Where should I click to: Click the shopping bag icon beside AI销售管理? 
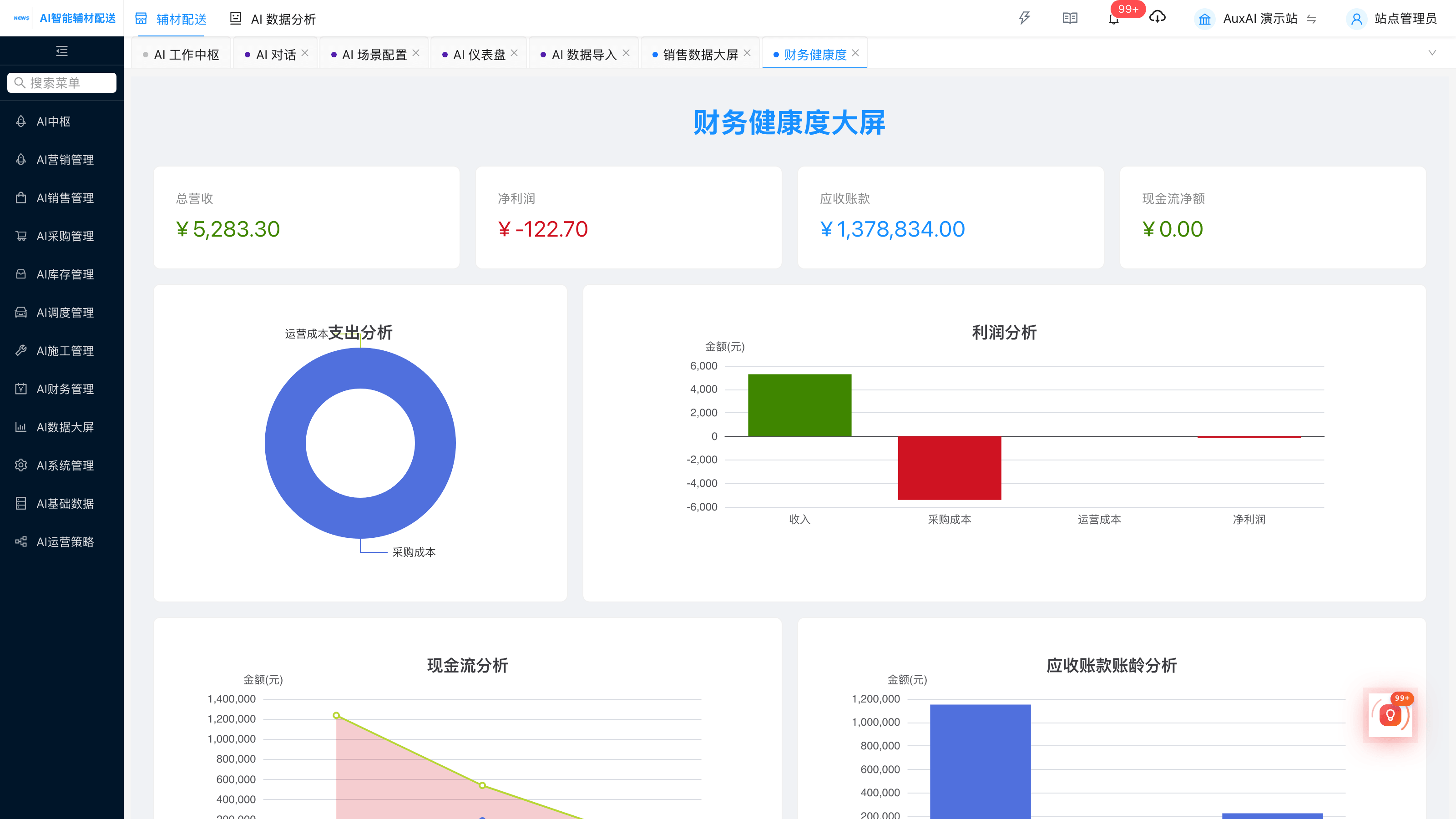click(x=21, y=198)
